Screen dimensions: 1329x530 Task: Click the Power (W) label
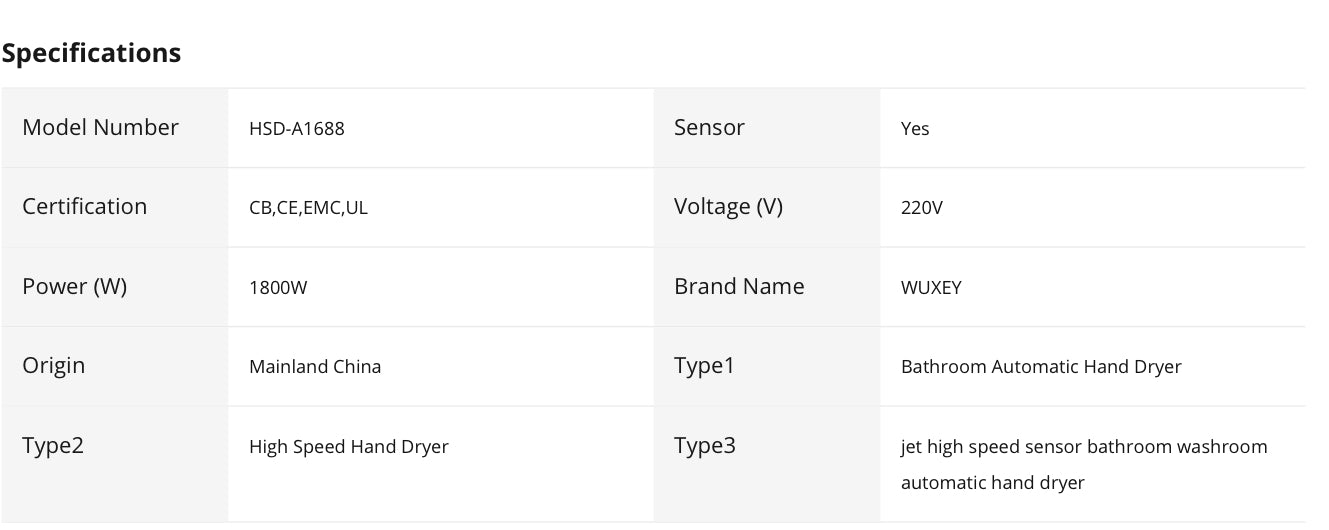tap(74, 286)
